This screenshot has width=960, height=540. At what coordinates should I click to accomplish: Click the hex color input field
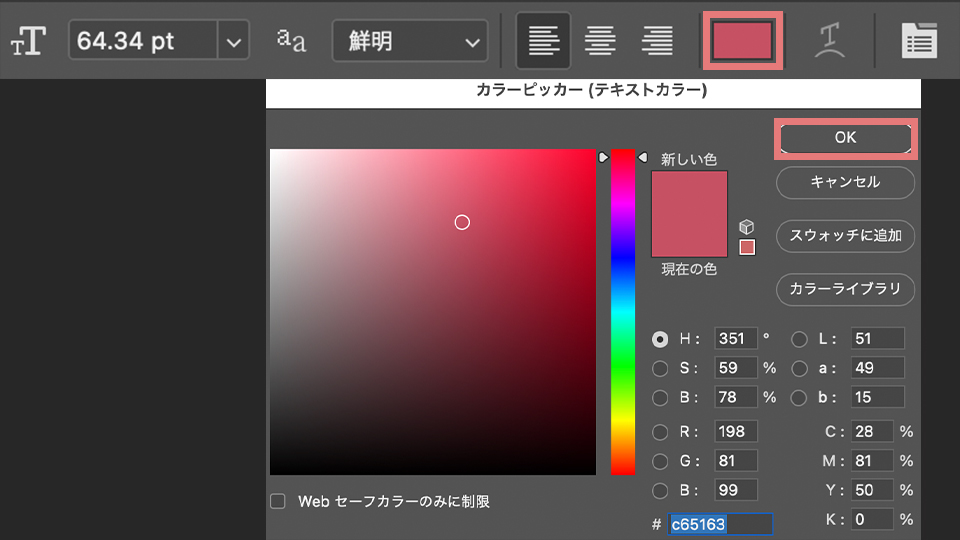point(720,524)
